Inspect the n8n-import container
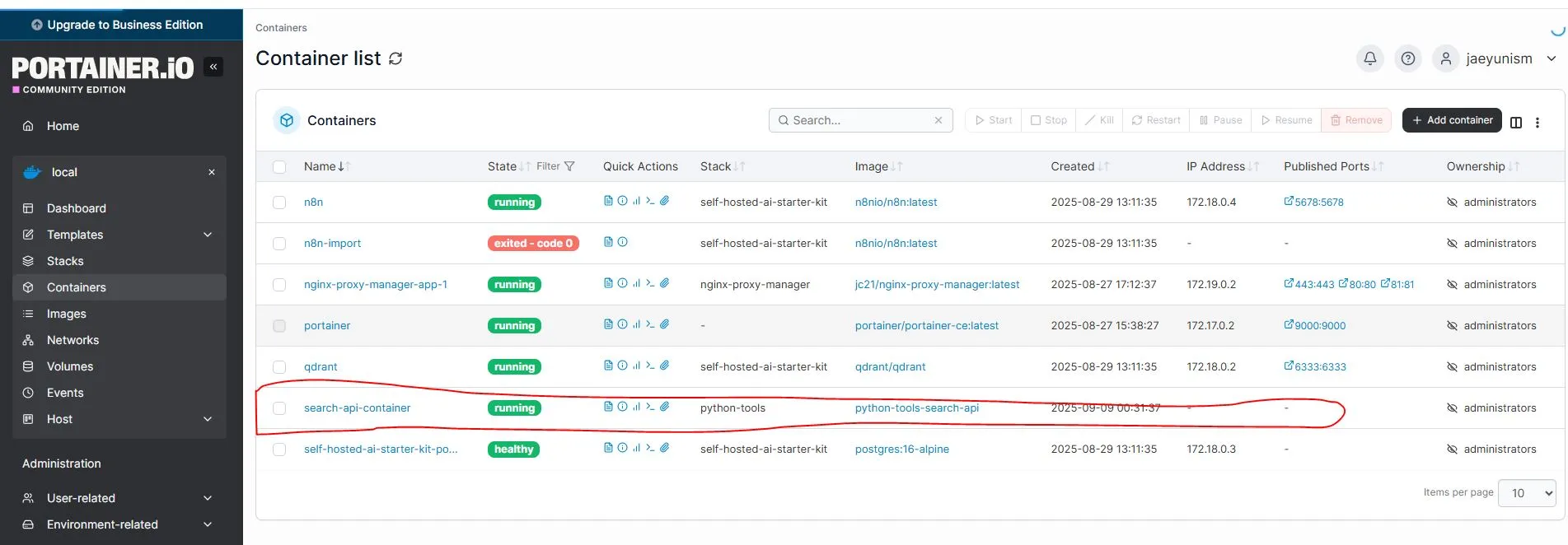Image resolution: width=1568 pixels, height=545 pixels. (x=622, y=242)
